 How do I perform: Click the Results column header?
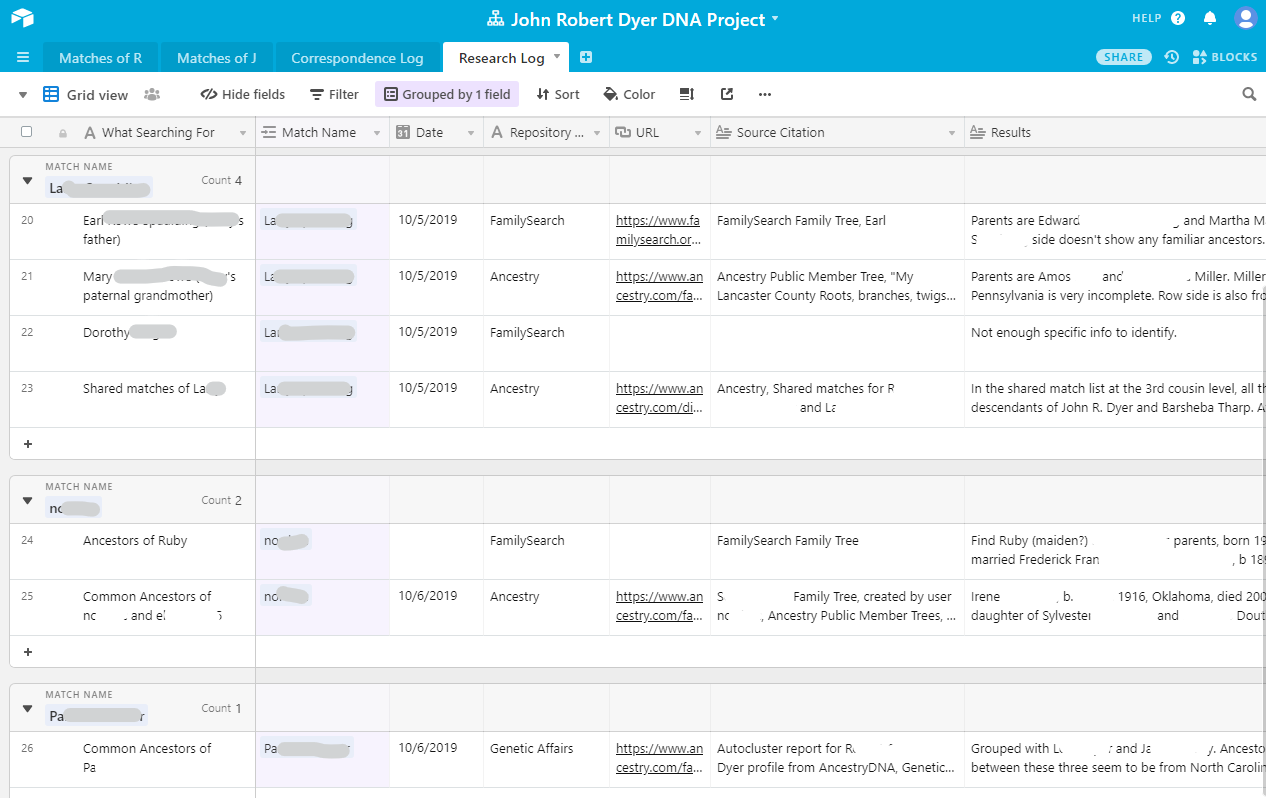[x=1115, y=132]
